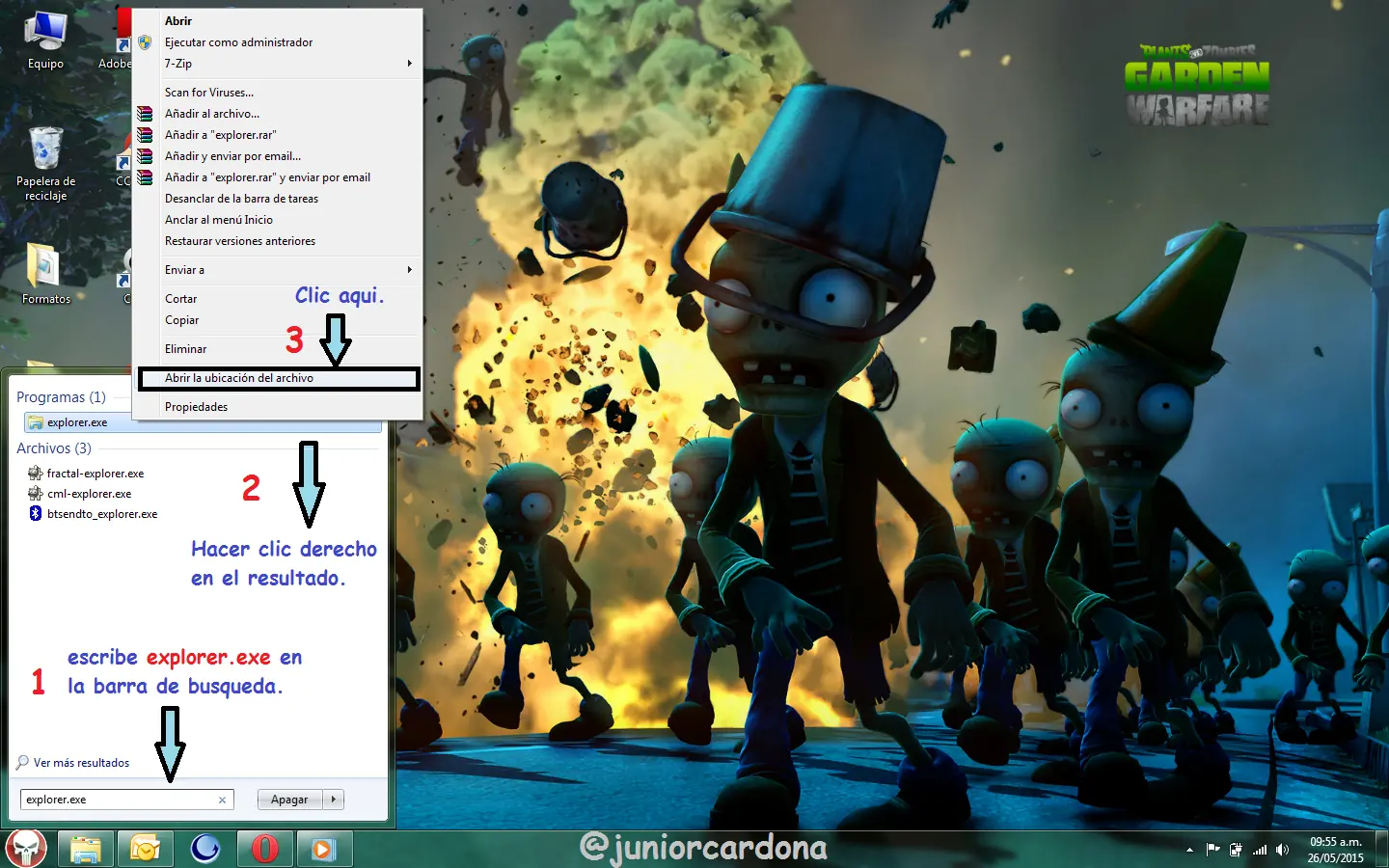The image size is (1389, 868).
Task: Select Restaurar versiones anteriores
Action: coord(278,241)
